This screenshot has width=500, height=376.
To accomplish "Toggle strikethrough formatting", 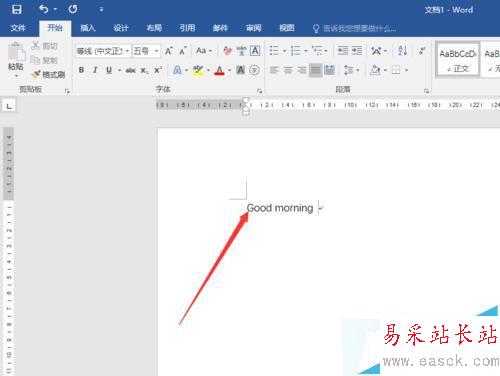I will coord(130,70).
